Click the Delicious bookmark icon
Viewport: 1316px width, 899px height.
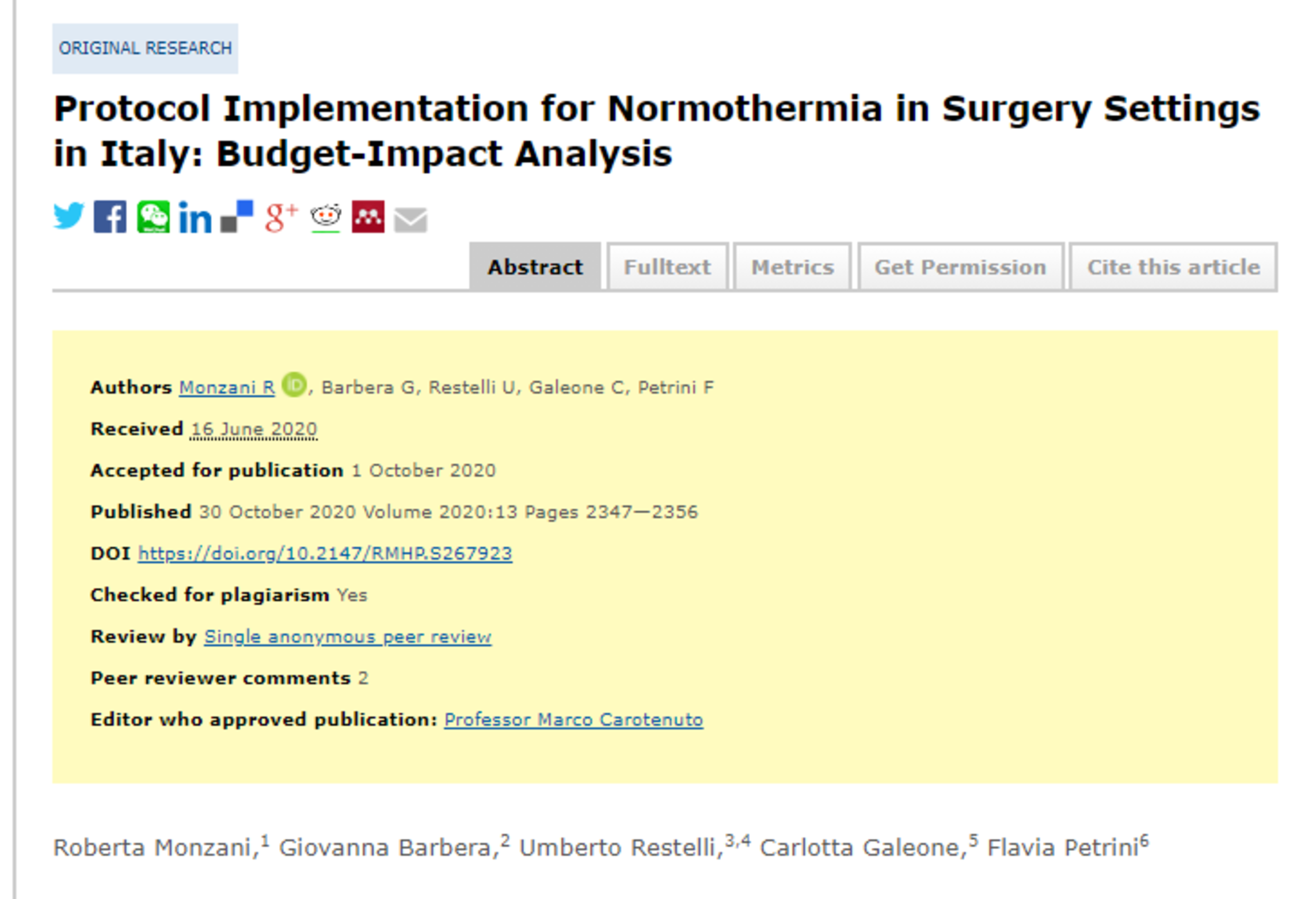237,217
